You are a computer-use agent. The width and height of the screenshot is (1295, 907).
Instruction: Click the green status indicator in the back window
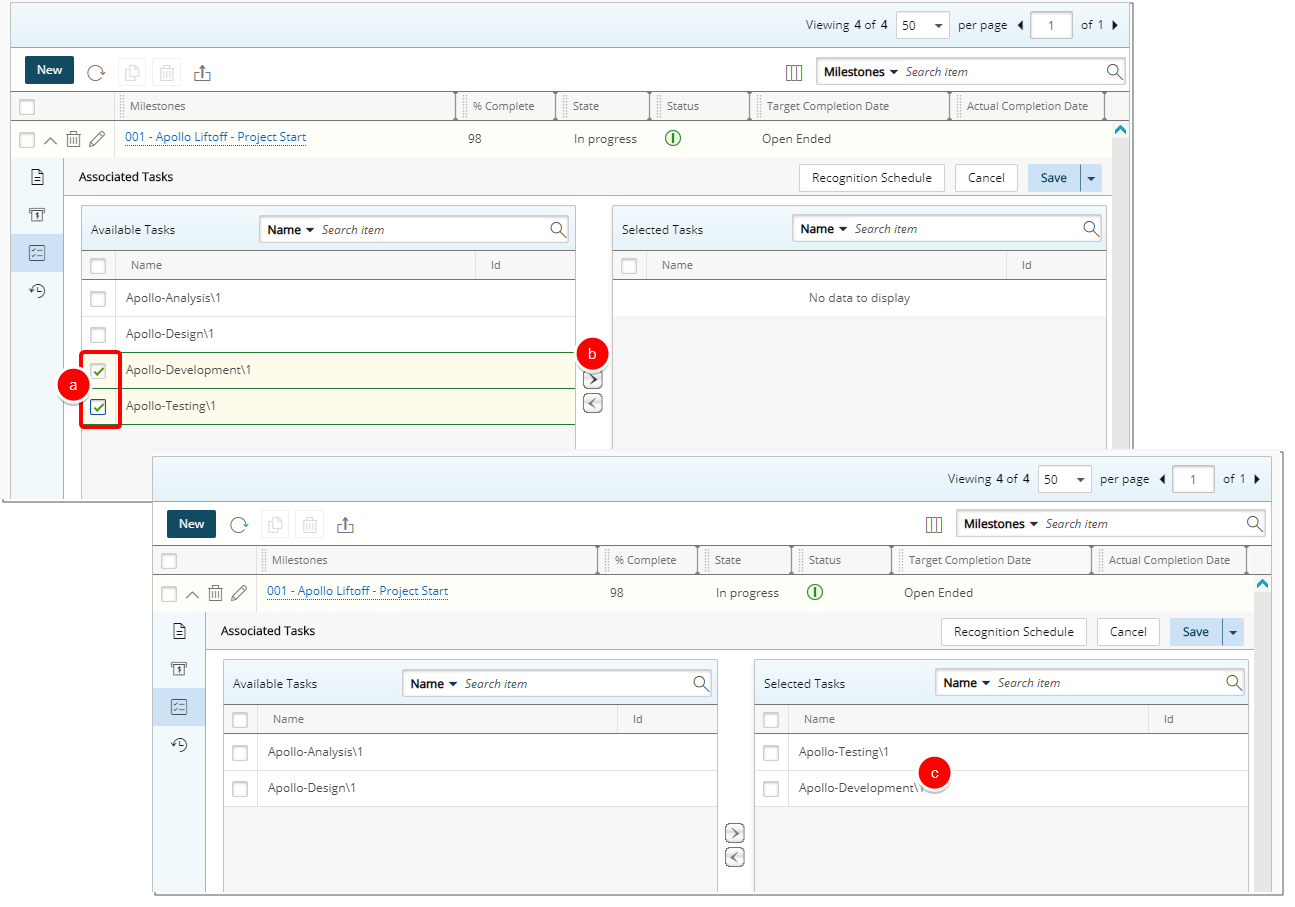(673, 138)
